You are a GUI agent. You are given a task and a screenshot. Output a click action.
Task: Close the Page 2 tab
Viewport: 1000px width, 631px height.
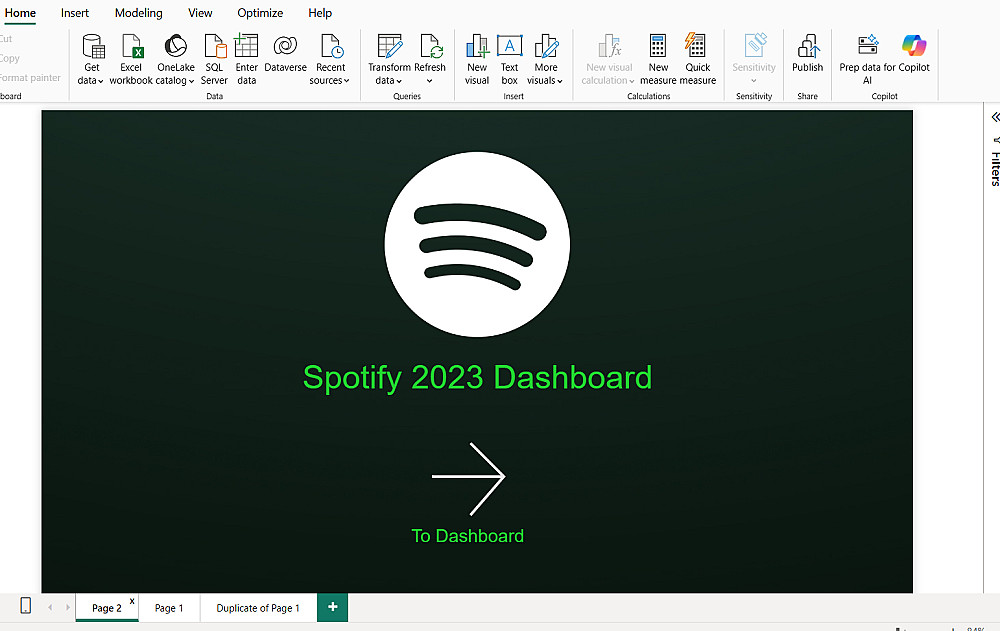[132, 601]
